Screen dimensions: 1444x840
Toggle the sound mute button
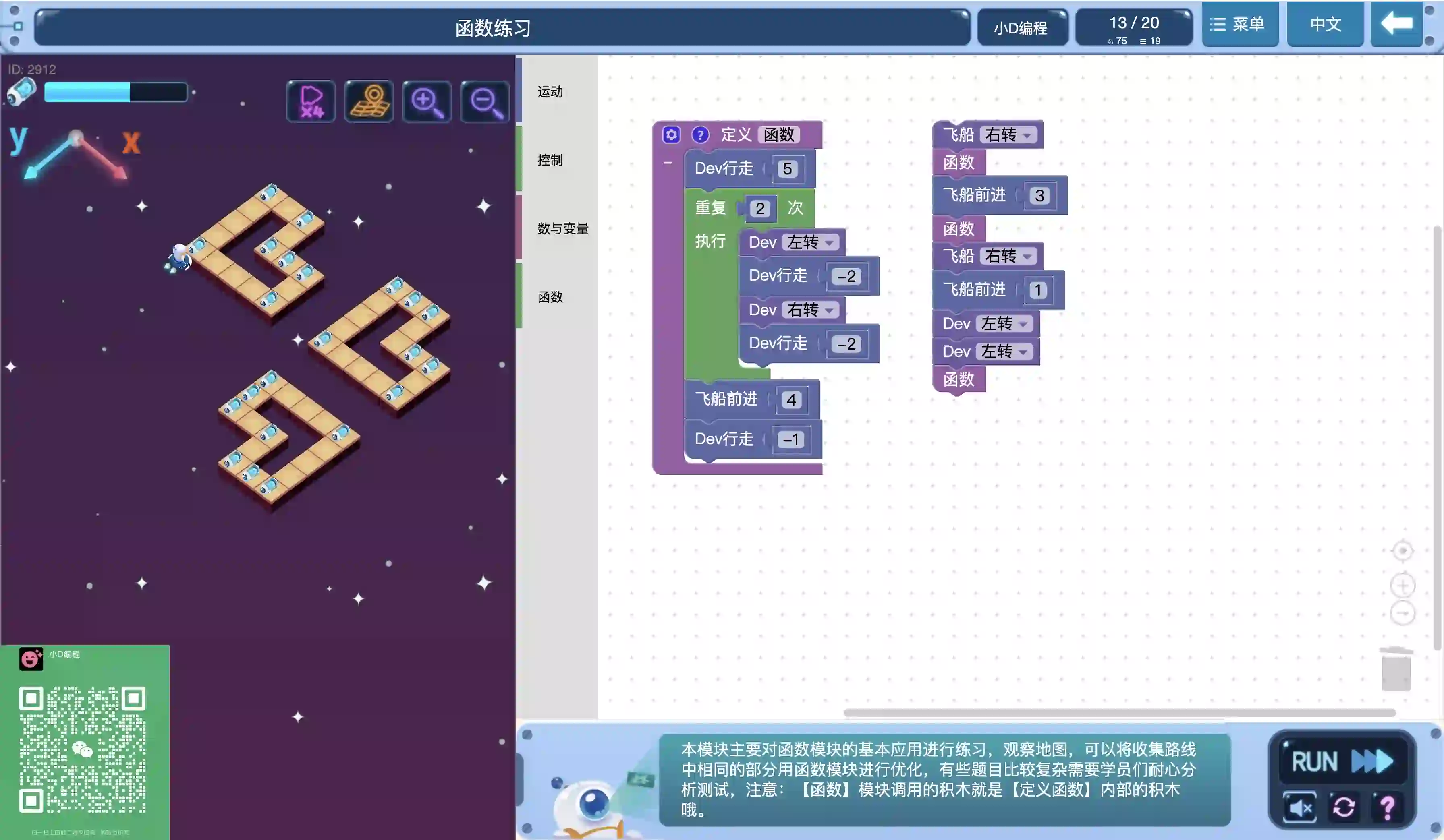point(1300,808)
